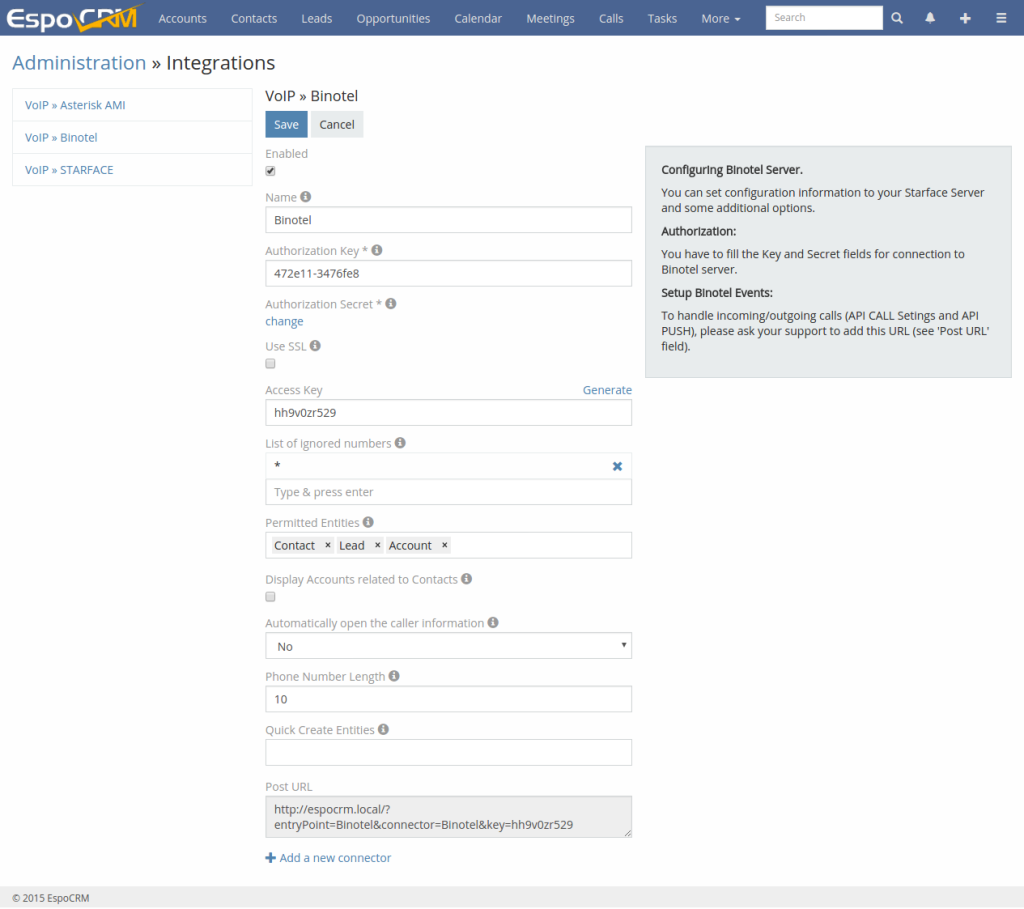Image resolution: width=1024 pixels, height=909 pixels.
Task: Remove the Lead permitted entity
Action: click(377, 545)
